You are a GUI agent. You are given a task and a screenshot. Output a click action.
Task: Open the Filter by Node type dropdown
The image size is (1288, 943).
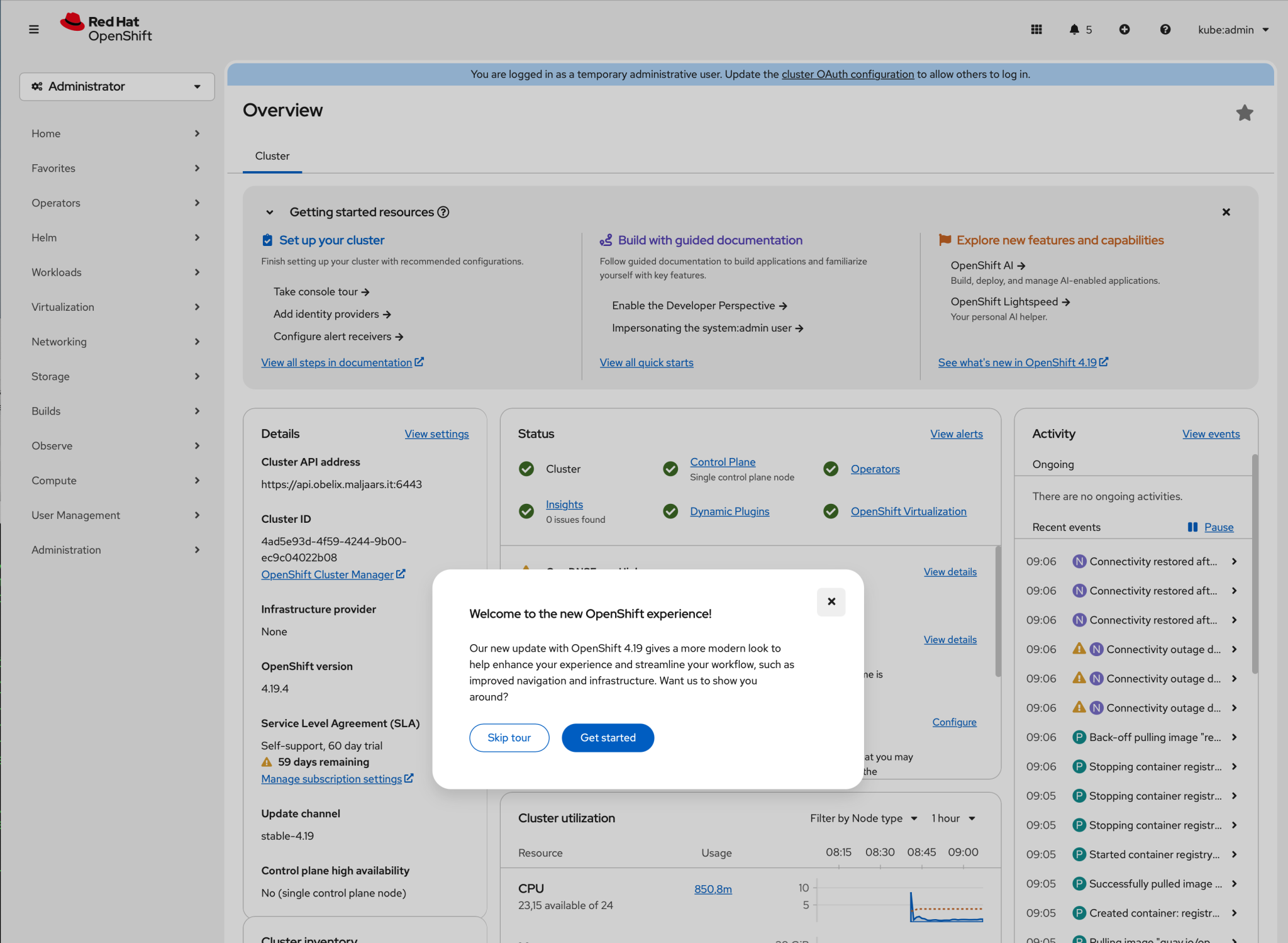(863, 818)
